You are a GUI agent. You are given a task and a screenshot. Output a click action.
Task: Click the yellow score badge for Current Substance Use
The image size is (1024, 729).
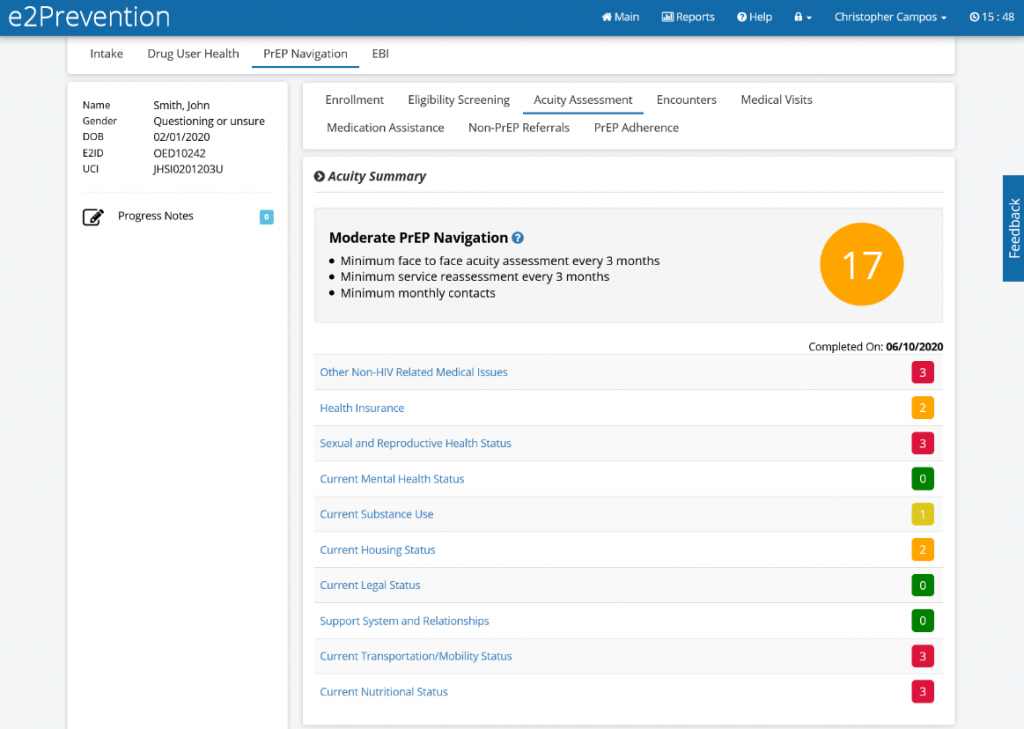point(921,514)
